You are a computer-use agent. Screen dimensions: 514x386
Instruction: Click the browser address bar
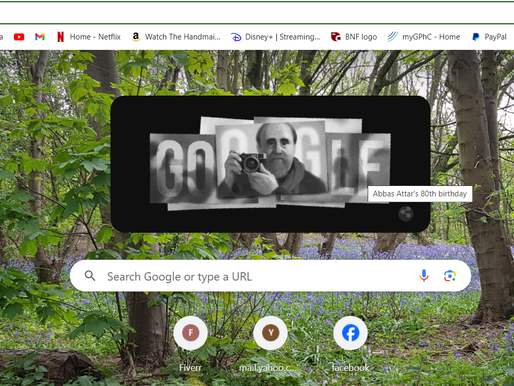[257, 13]
